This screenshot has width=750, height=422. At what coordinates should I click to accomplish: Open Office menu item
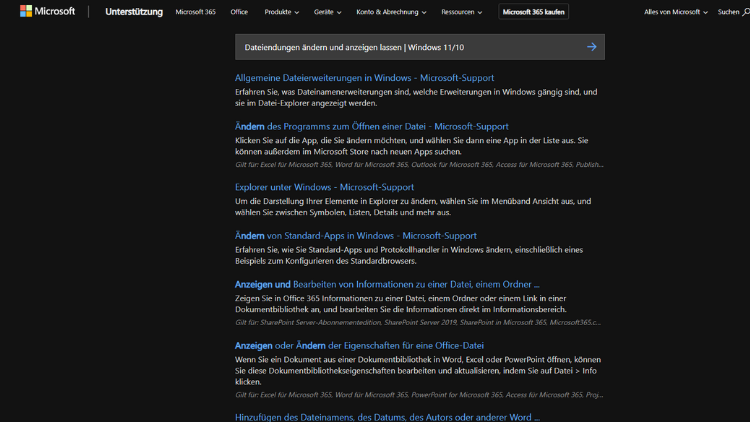[239, 12]
